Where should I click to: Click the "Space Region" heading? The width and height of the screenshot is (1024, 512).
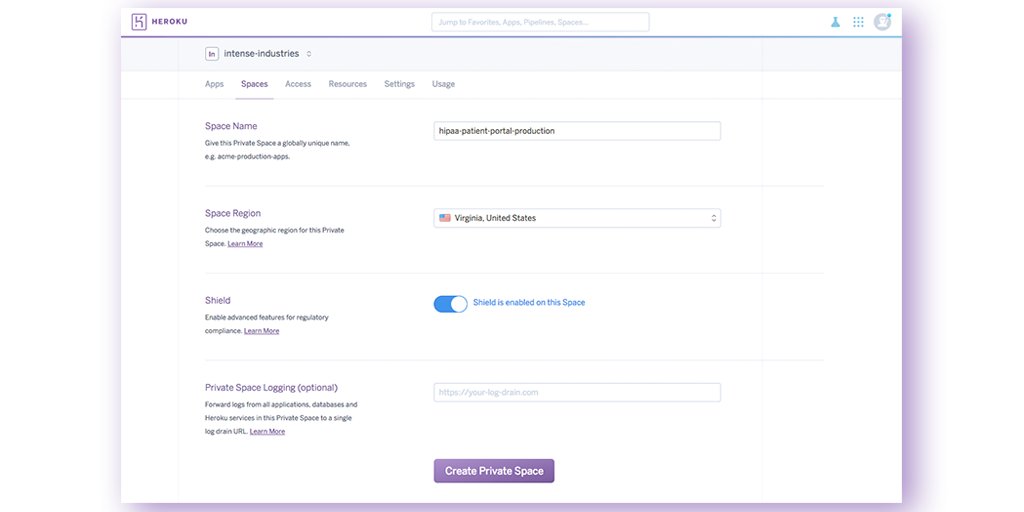coord(233,214)
